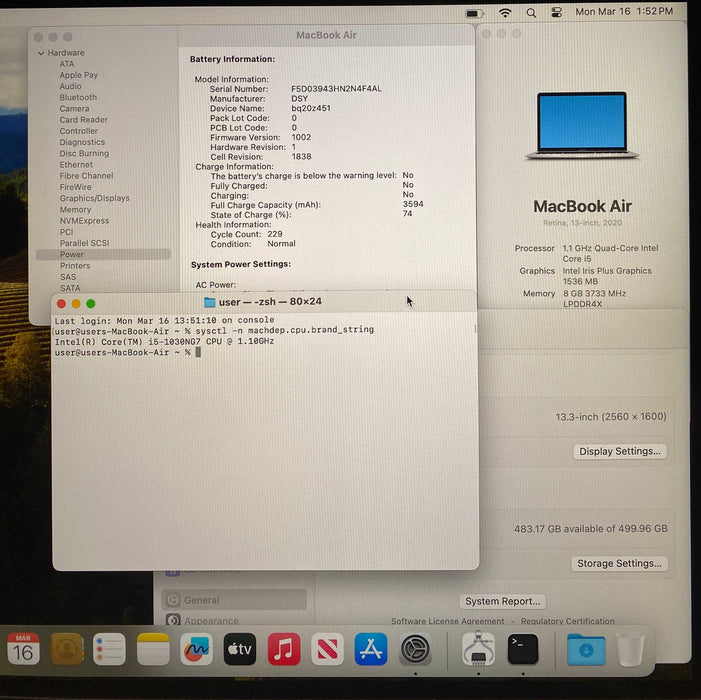Select Power in the Hardware list
Viewport: 701px width, 700px height.
(103, 254)
